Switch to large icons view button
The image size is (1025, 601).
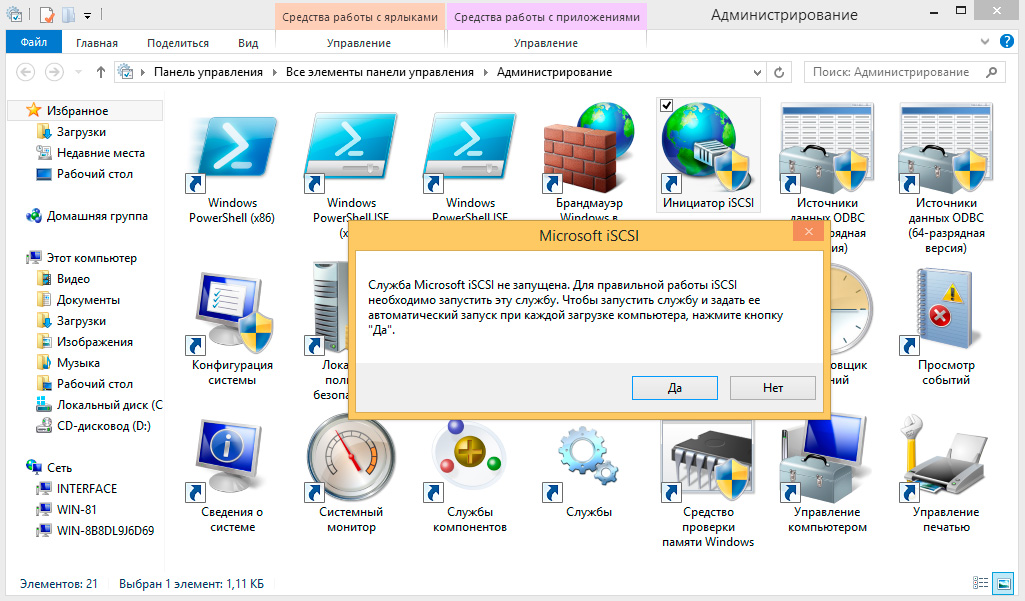pyautogui.click(x=1002, y=583)
